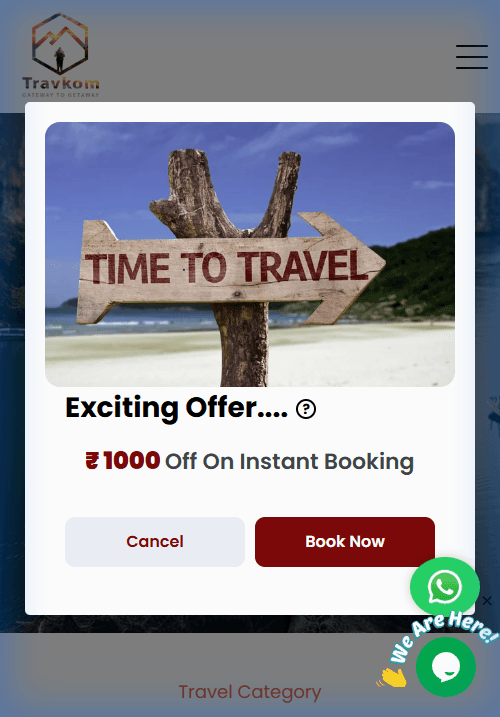Click the Travkom brand name text
This screenshot has width=500, height=717.
coord(60,83)
